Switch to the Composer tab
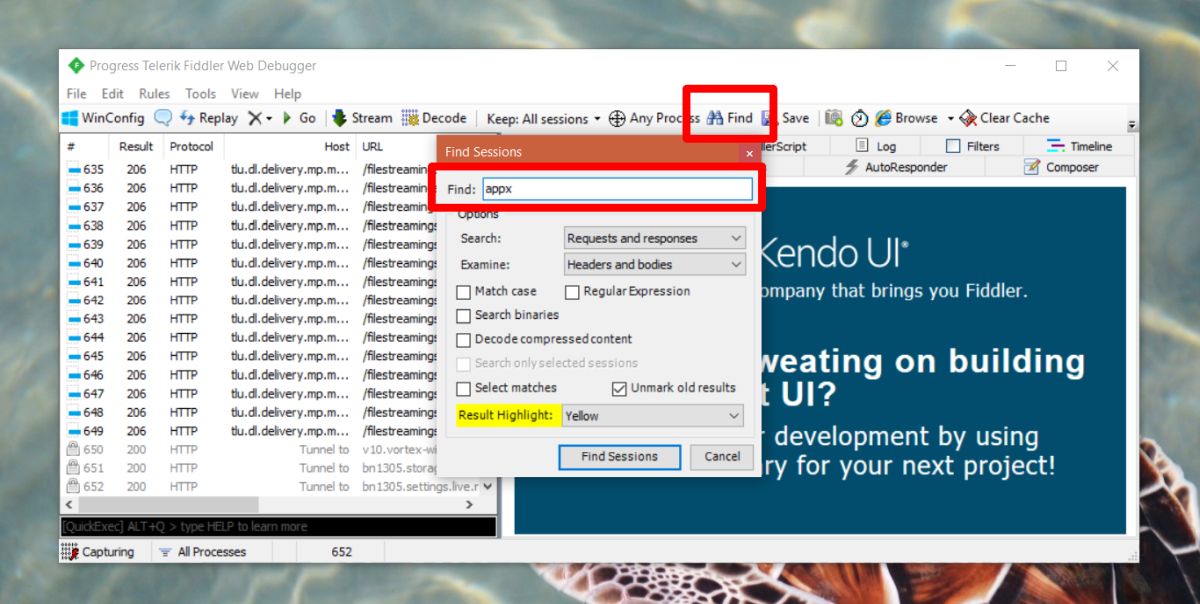The height and width of the screenshot is (604, 1200). pos(1062,168)
